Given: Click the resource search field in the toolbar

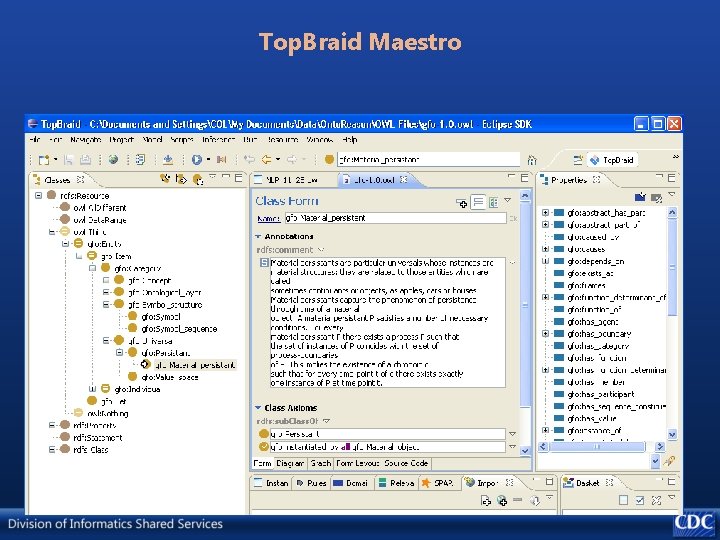Looking at the screenshot, I should (428, 159).
